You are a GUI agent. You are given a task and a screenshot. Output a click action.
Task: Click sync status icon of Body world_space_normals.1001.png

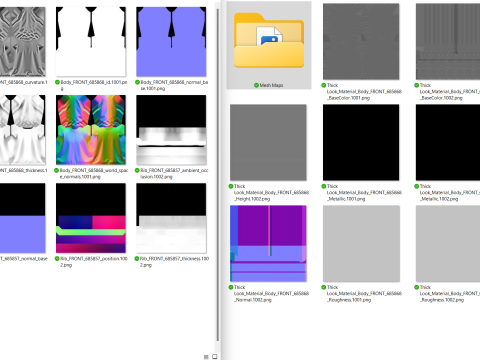[x=57, y=170]
